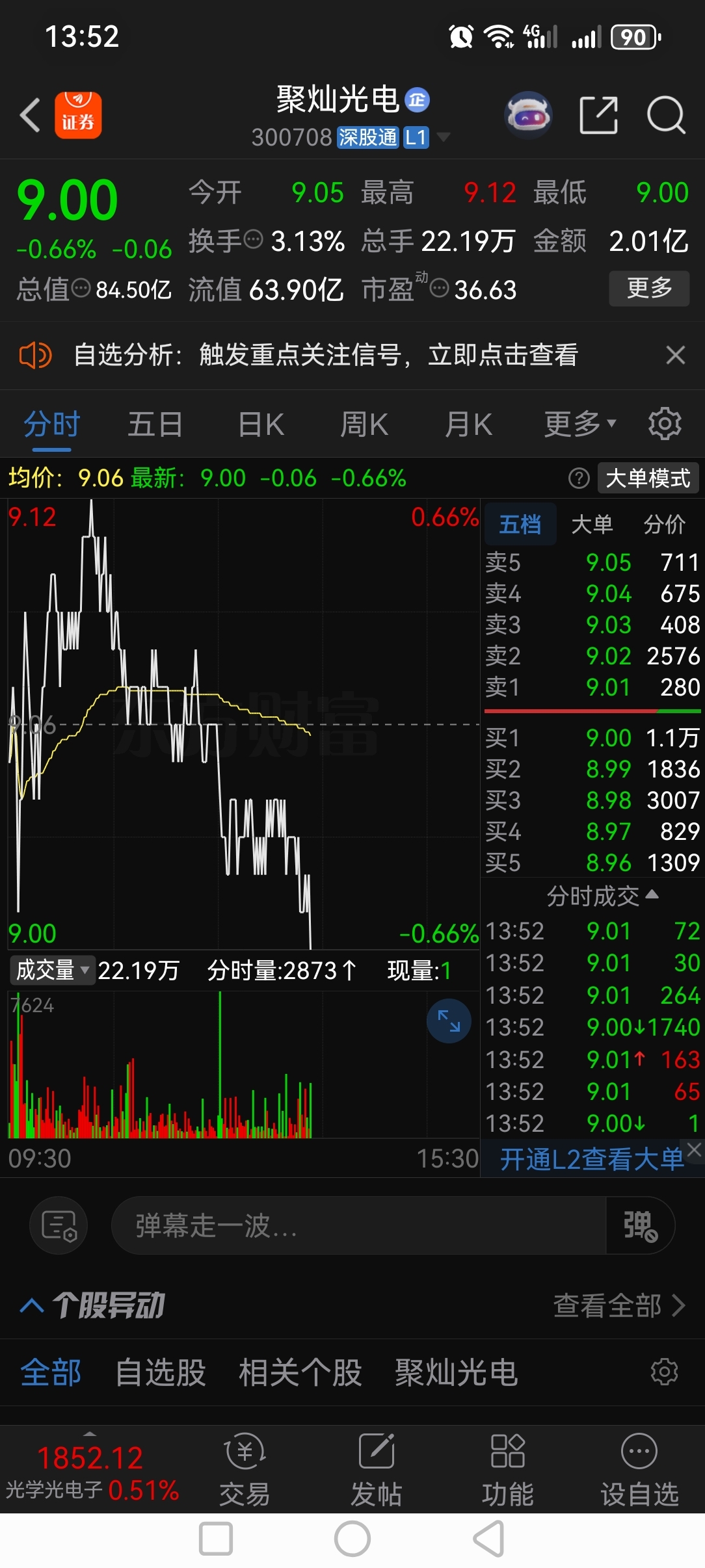This screenshot has width=705, height=1568.
Task: Open 开通L2查看大单 link
Action: click(x=591, y=1158)
